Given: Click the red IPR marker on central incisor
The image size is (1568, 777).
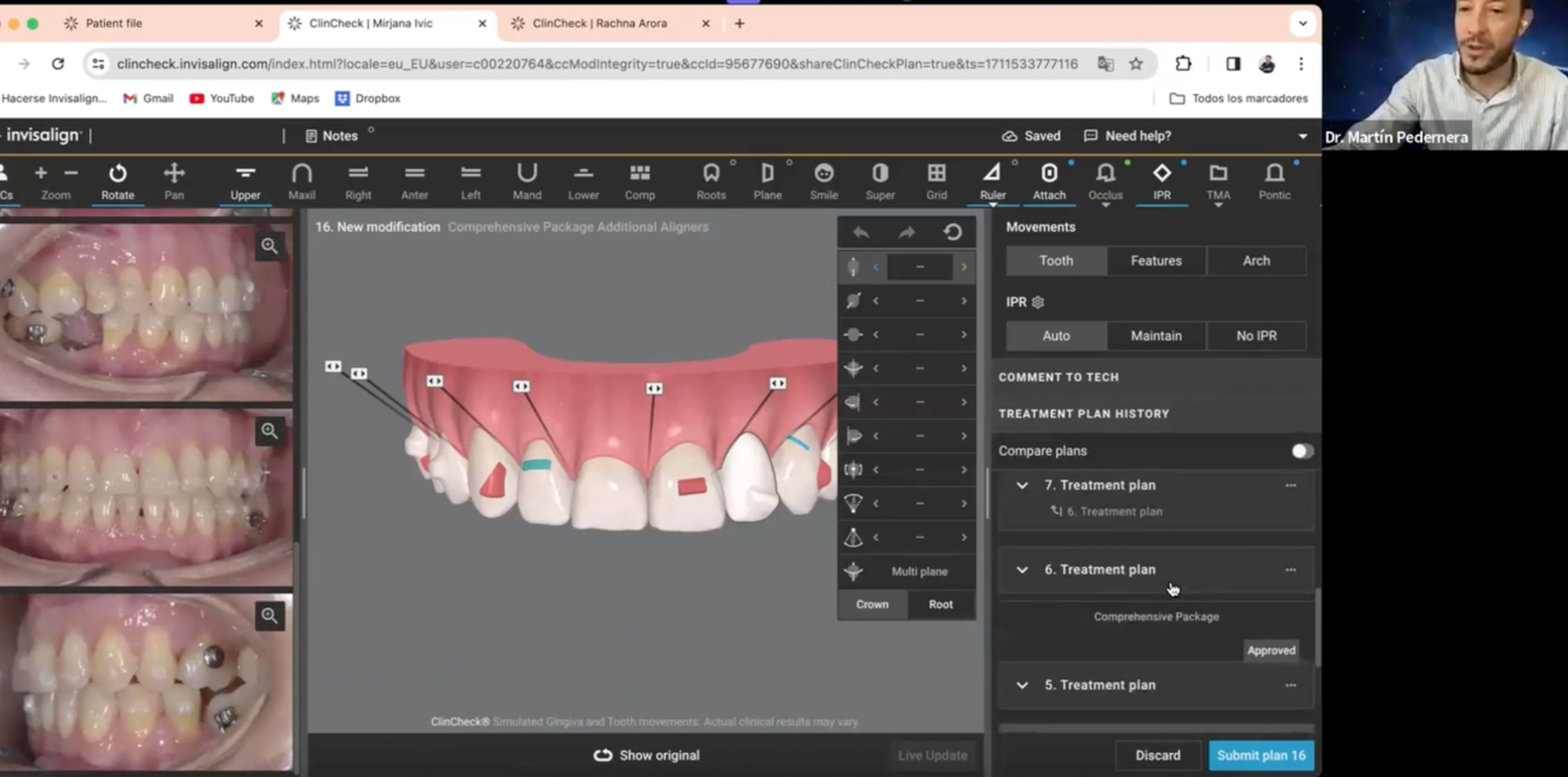Looking at the screenshot, I should [692, 487].
